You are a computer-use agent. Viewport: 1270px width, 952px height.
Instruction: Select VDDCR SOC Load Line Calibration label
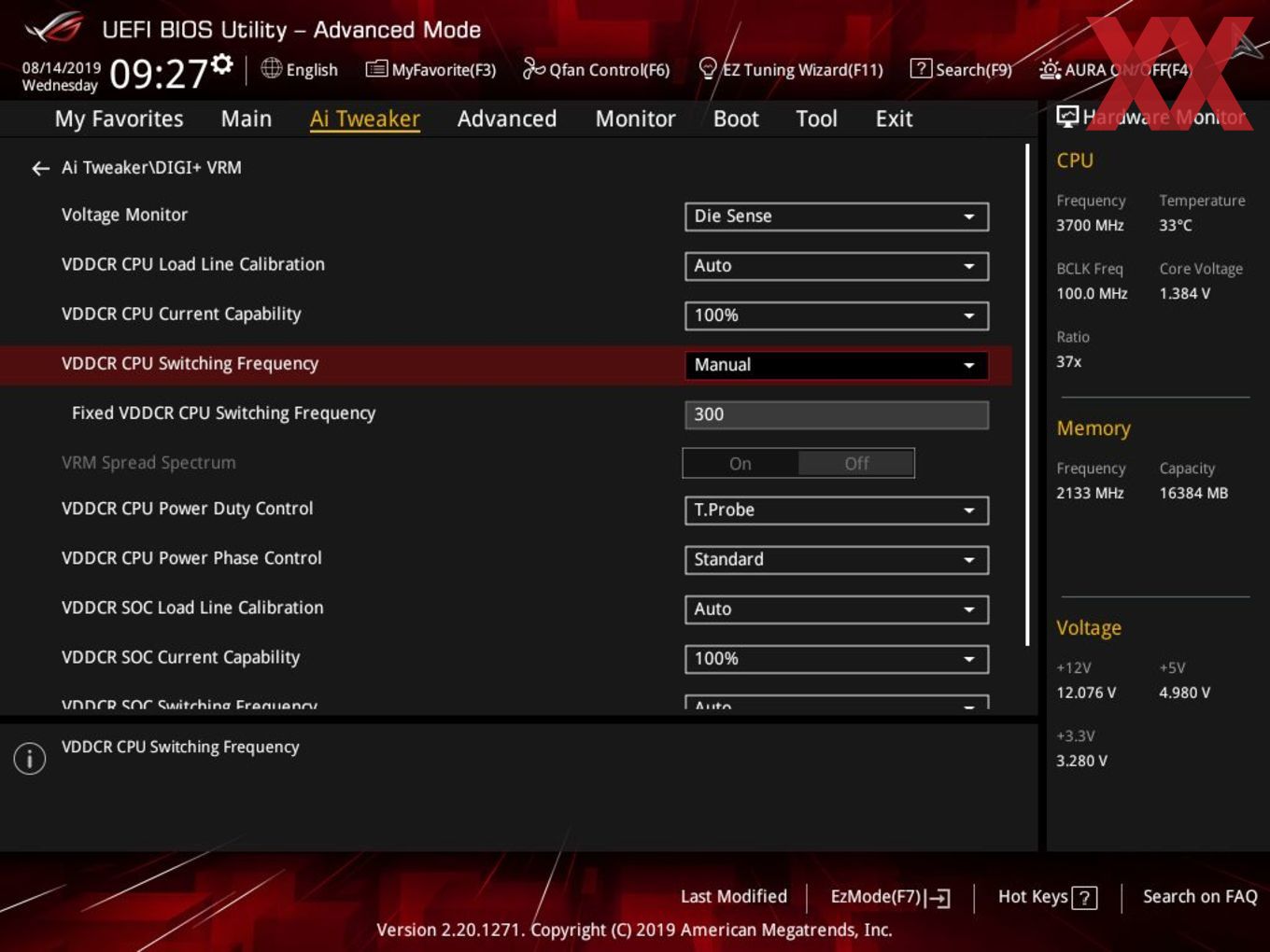tap(192, 608)
